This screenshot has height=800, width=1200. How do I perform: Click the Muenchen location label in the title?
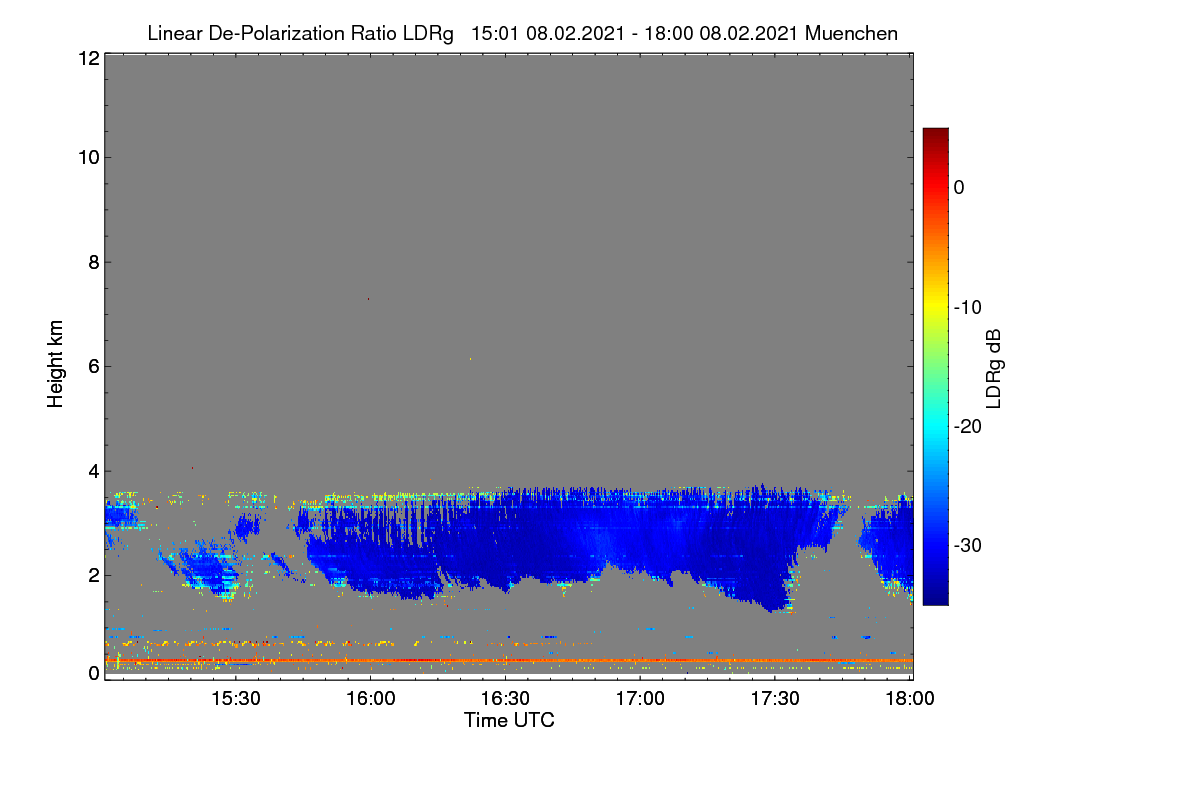(851, 33)
